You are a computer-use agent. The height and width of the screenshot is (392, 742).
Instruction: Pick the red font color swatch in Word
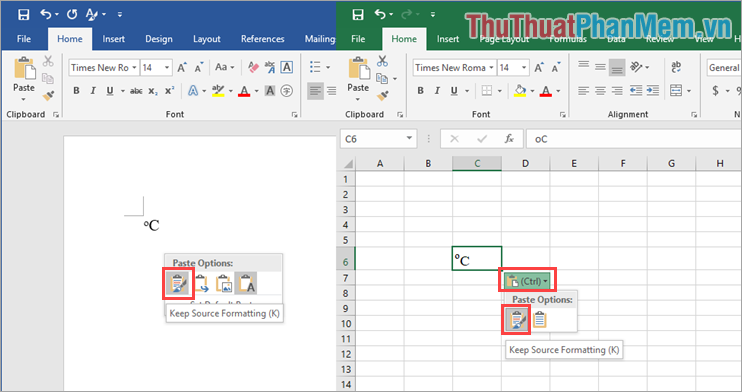[x=244, y=91]
